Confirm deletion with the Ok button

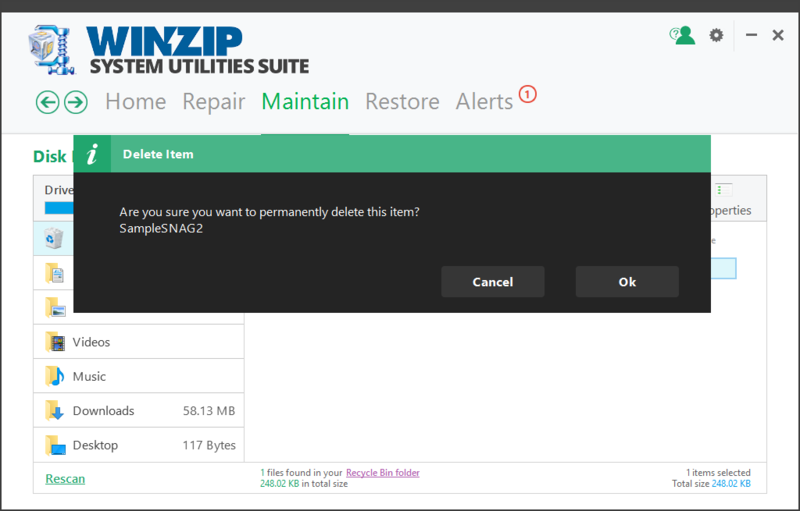[x=627, y=282]
